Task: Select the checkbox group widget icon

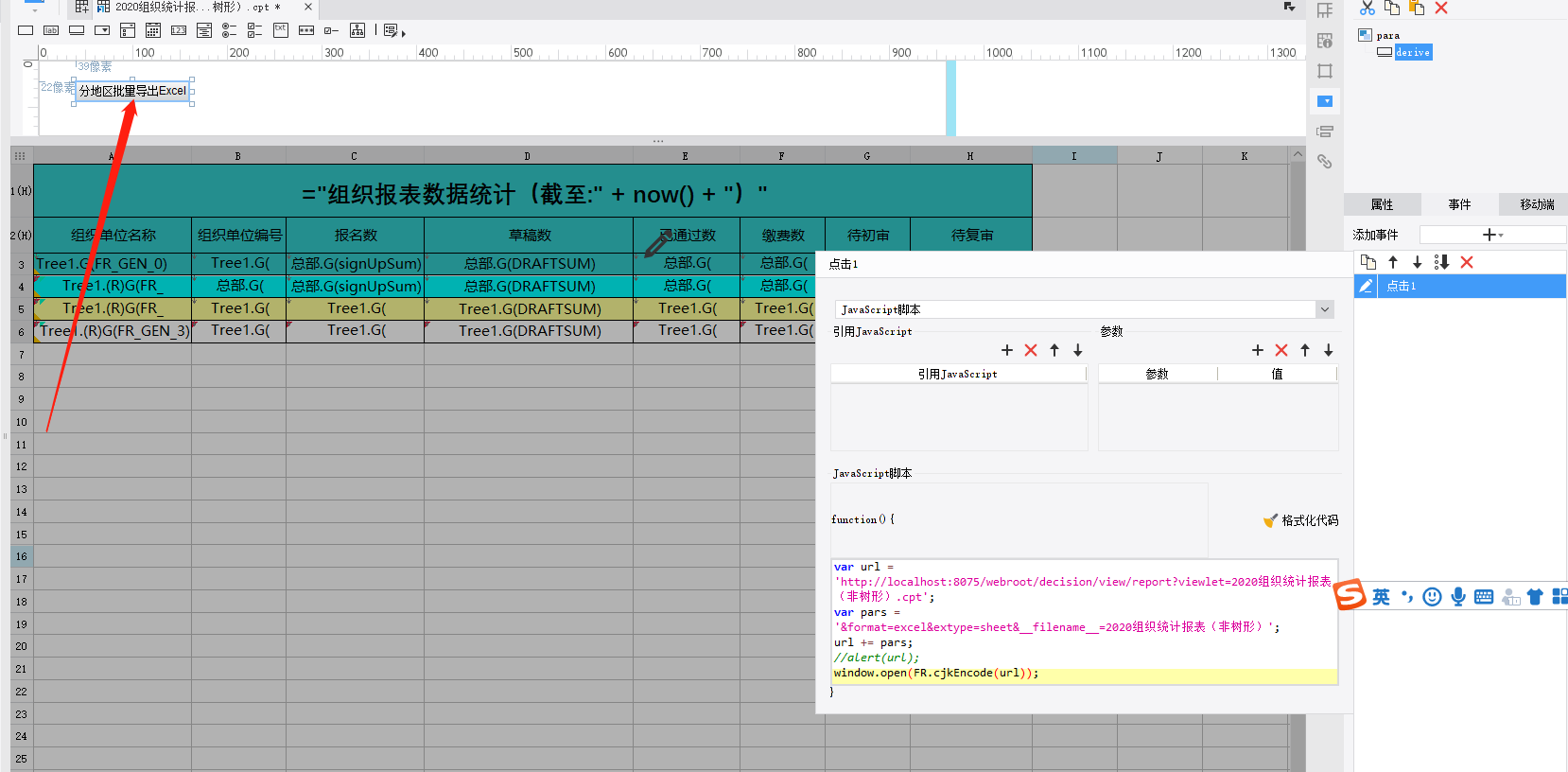Action: click(x=255, y=30)
